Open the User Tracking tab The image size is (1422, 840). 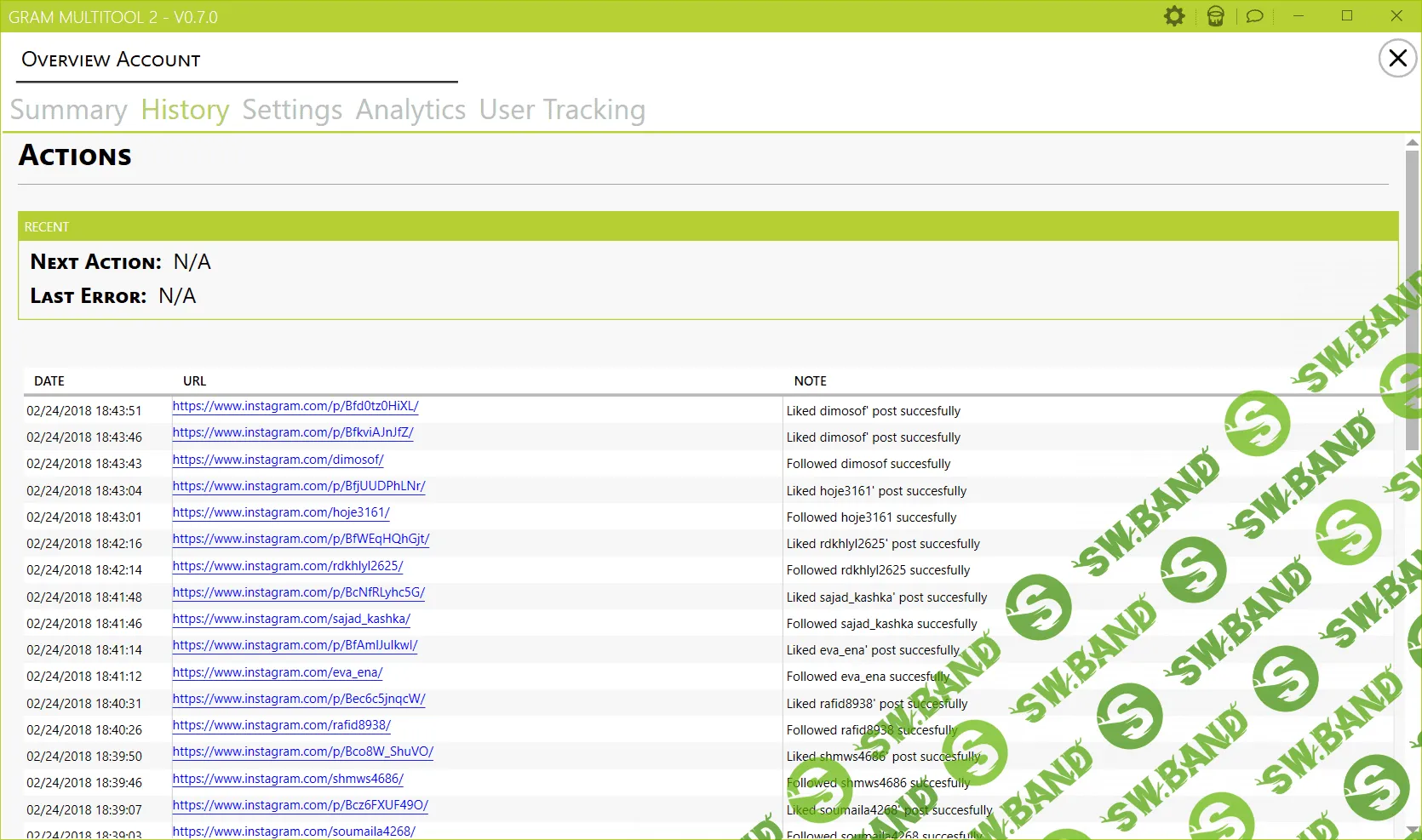(561, 110)
